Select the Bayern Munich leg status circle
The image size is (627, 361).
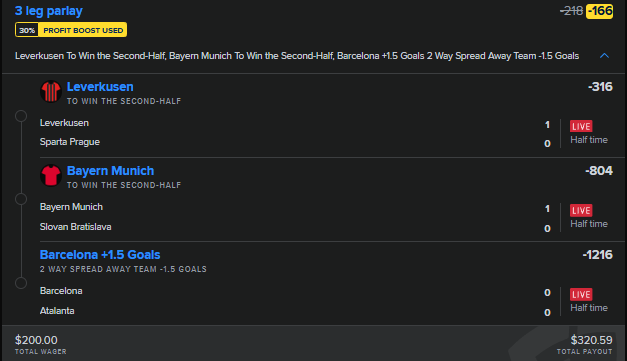tap(21, 199)
